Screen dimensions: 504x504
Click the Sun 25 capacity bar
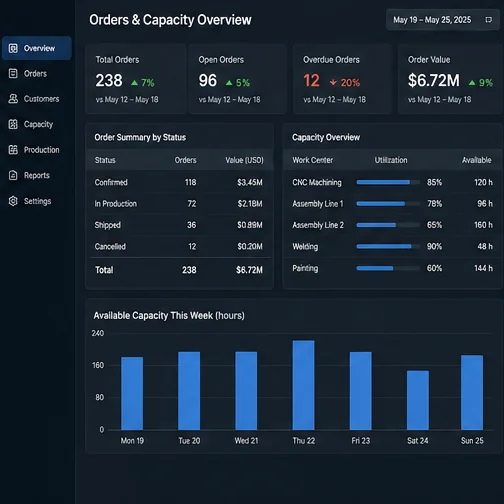tap(472, 392)
